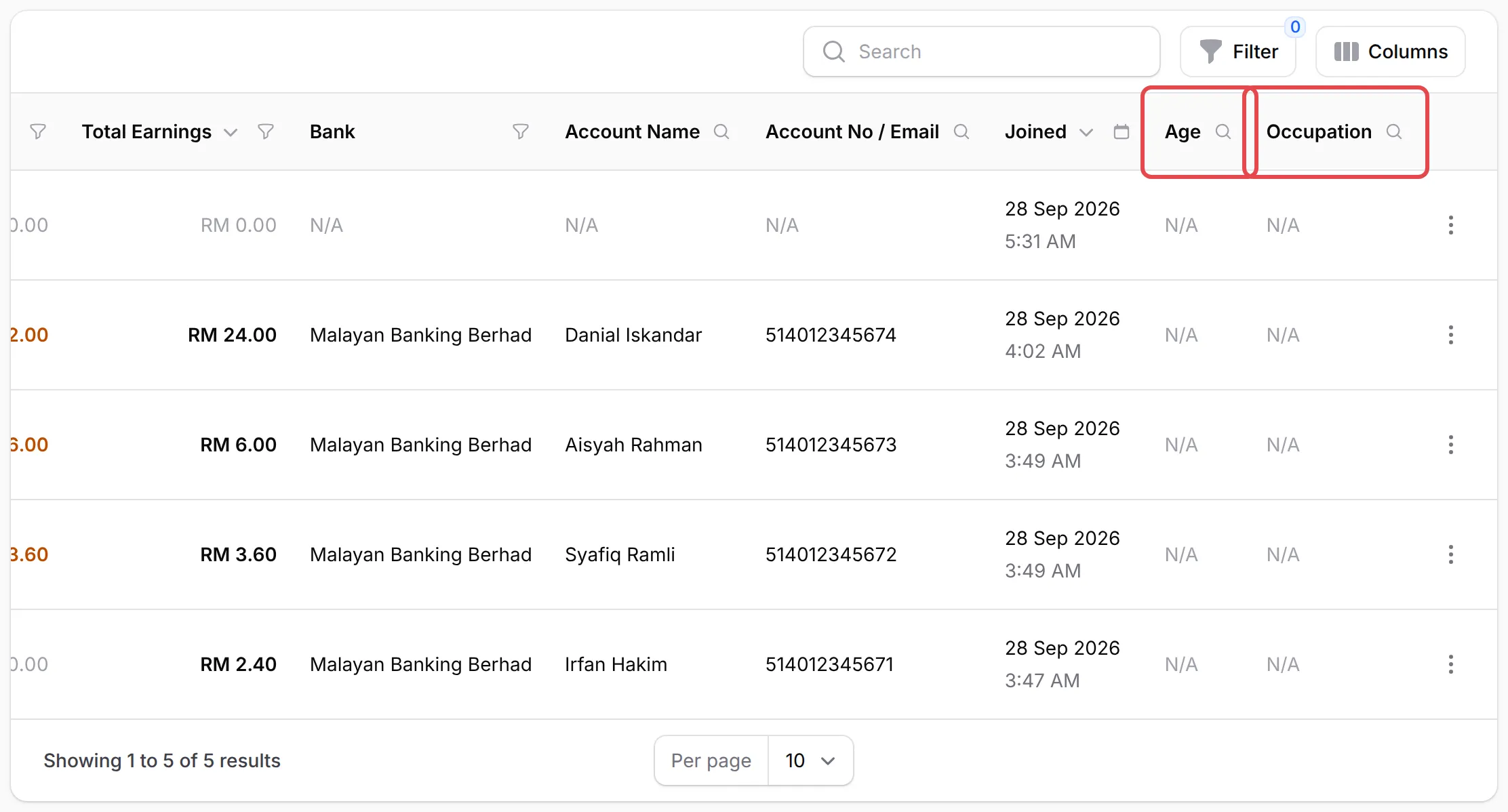The height and width of the screenshot is (812, 1508).
Task: Select the Syafiq Ramli account name cell
Action: (620, 554)
